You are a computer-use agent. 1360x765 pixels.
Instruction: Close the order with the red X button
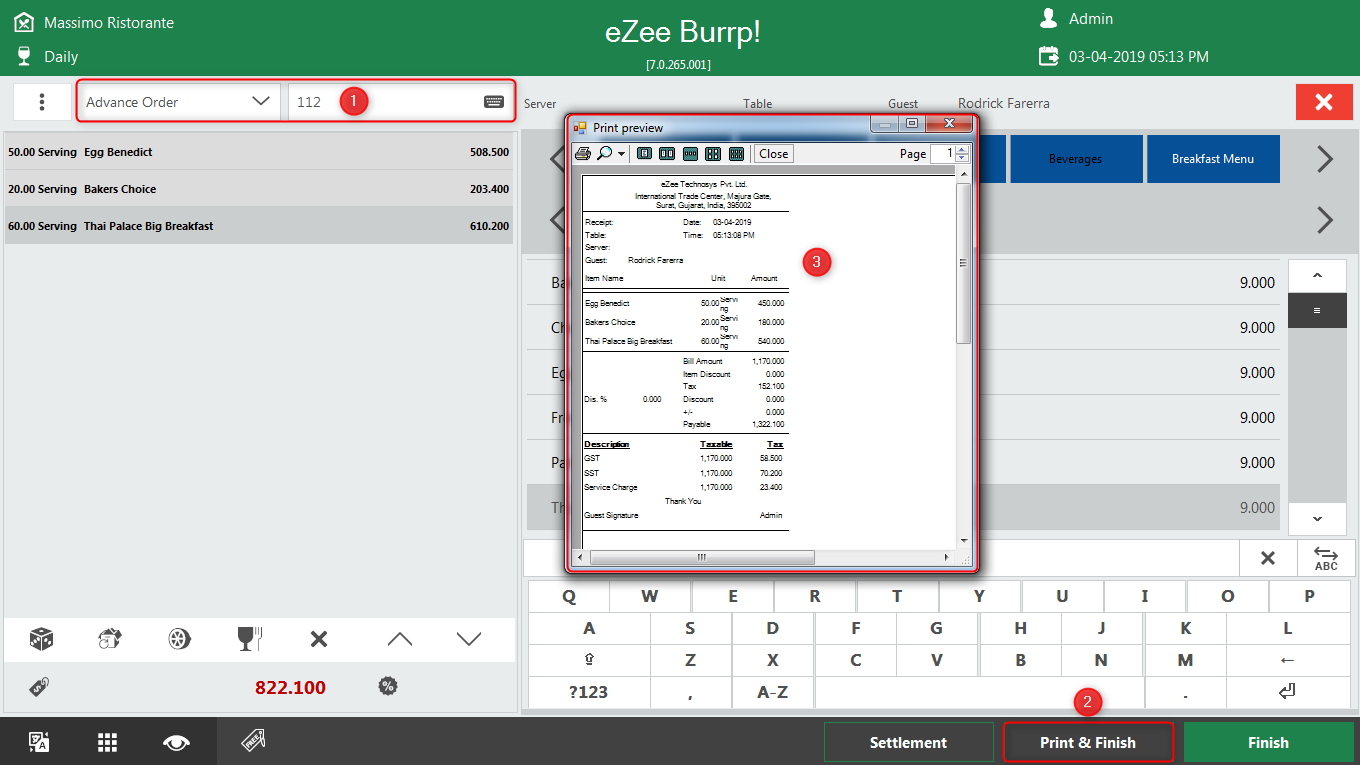1324,102
